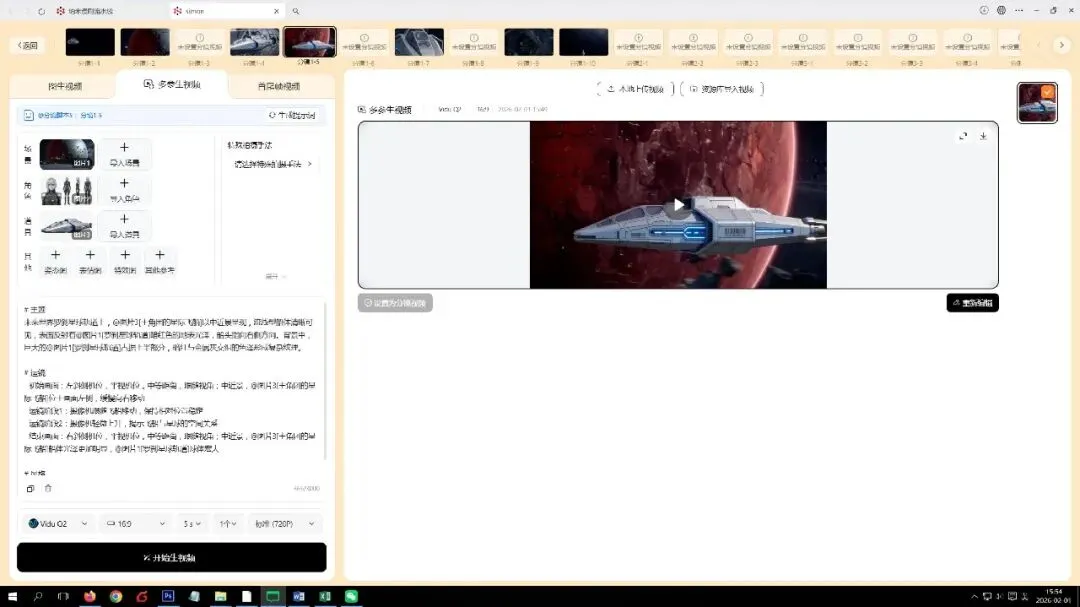
Task: Expand the video to fullscreen
Action: 963,136
